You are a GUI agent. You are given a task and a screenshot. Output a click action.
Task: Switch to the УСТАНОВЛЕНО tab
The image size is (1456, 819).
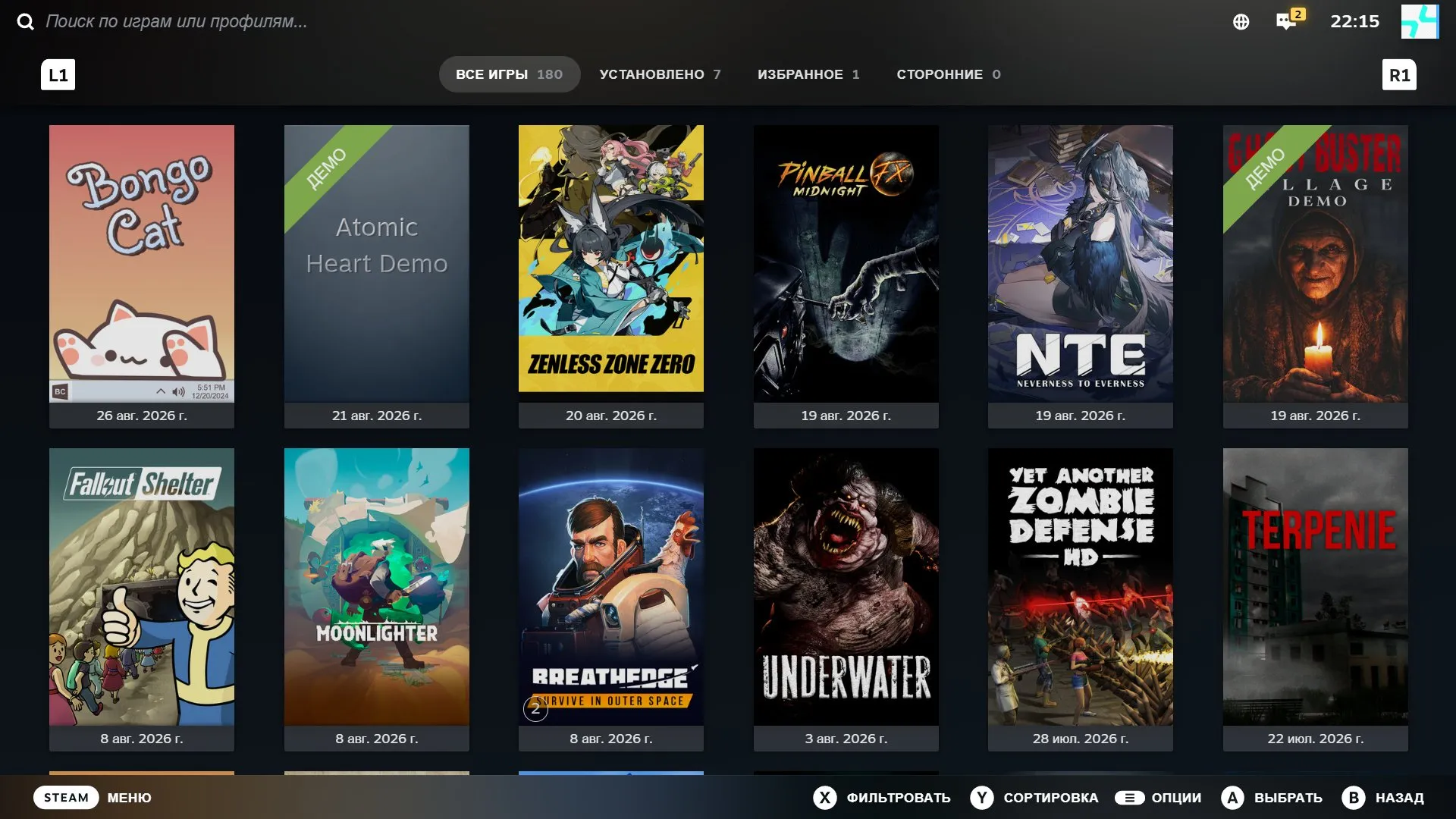660,74
